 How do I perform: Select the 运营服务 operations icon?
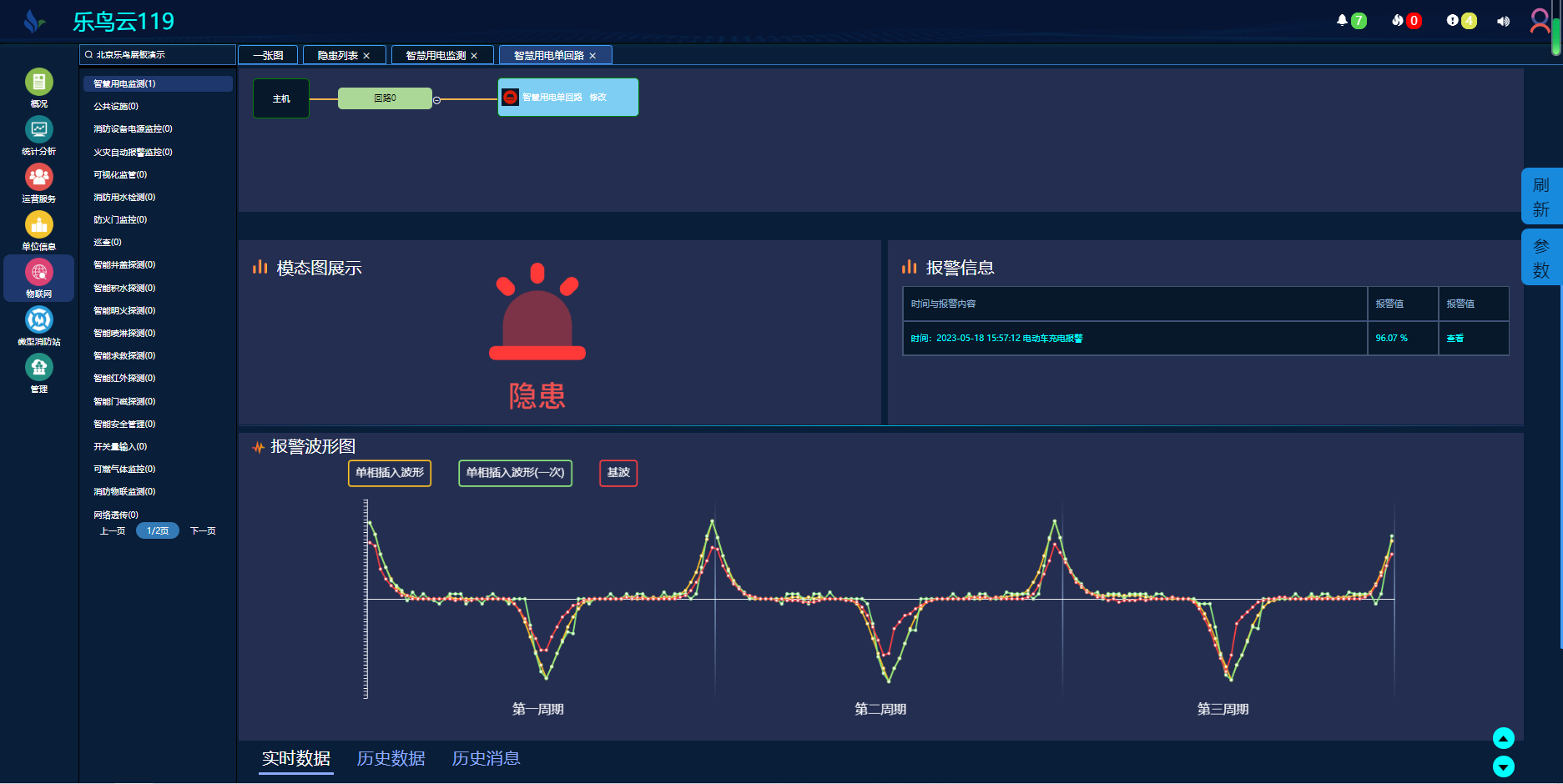38,178
